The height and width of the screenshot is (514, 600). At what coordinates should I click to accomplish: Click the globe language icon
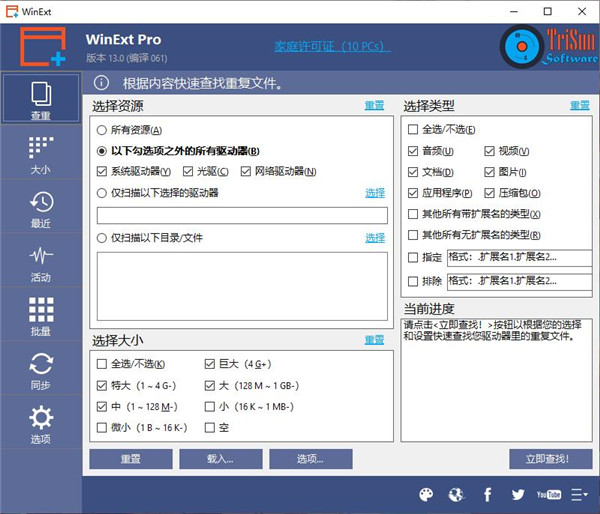pos(457,494)
